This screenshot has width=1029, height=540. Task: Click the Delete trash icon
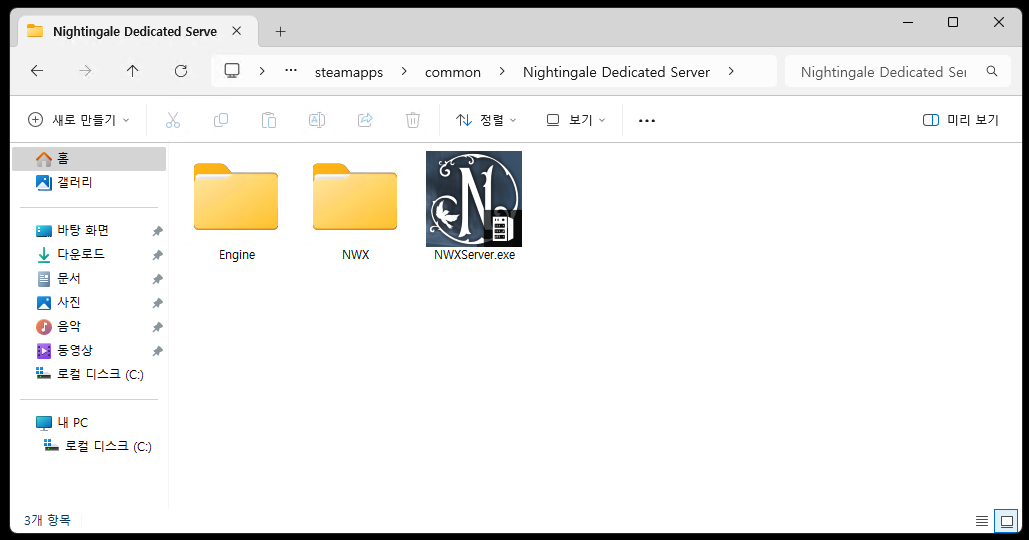click(x=413, y=120)
